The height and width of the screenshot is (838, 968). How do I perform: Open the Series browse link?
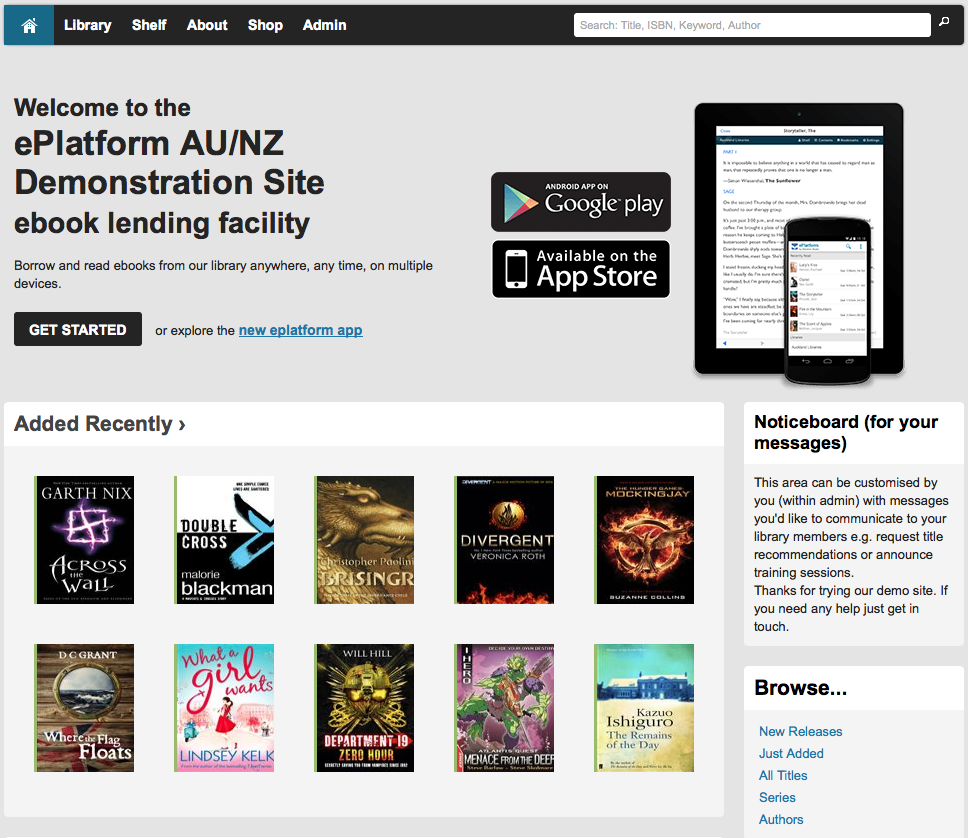[x=777, y=797]
